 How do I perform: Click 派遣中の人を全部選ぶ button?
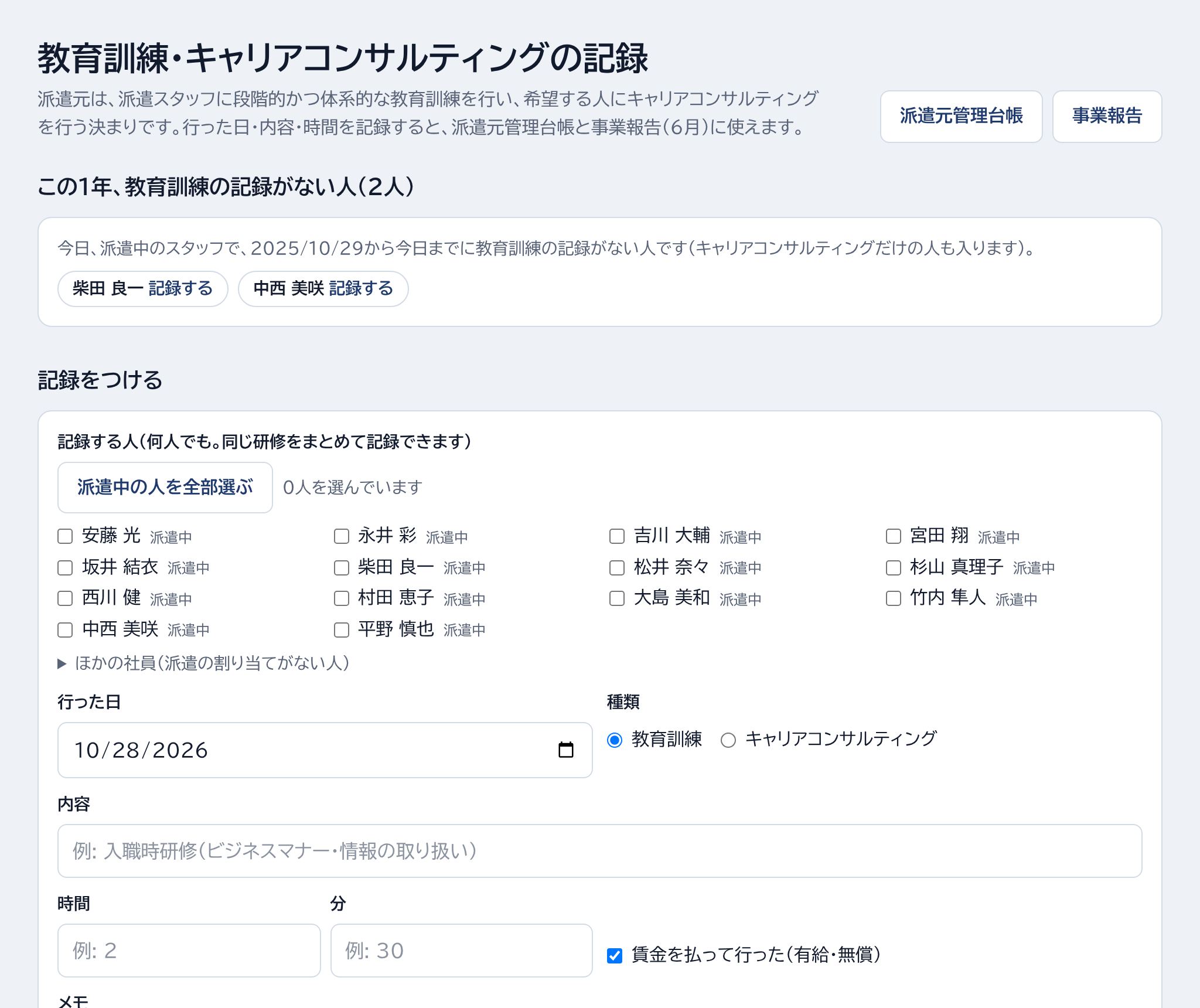coord(165,487)
